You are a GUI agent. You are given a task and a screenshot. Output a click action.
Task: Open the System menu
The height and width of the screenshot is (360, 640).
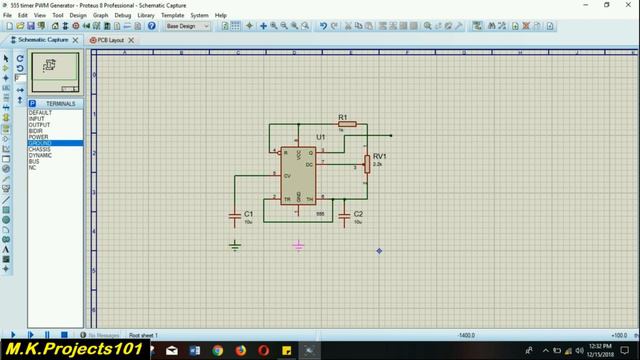[x=199, y=16]
